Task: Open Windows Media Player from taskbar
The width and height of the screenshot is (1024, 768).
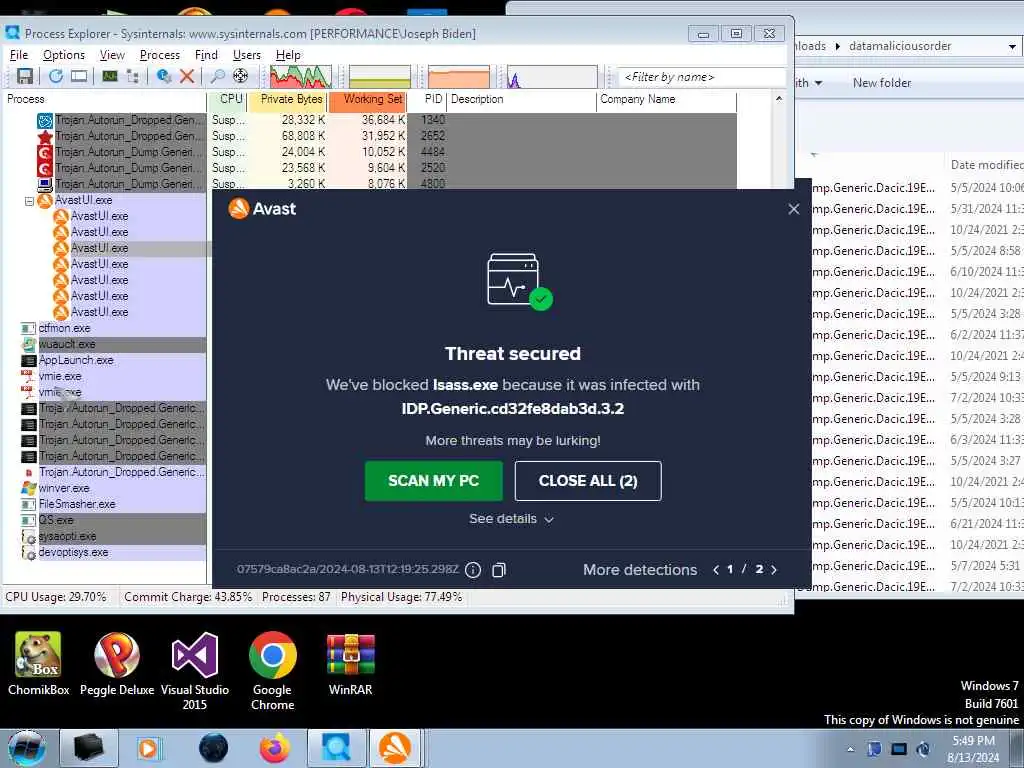Action: coord(149,748)
